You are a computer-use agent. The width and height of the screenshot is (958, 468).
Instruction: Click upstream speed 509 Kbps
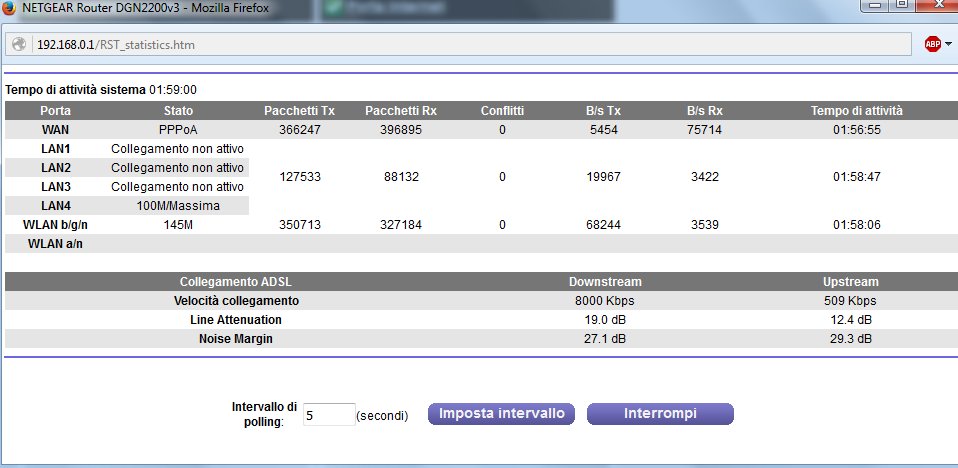pyautogui.click(x=850, y=301)
